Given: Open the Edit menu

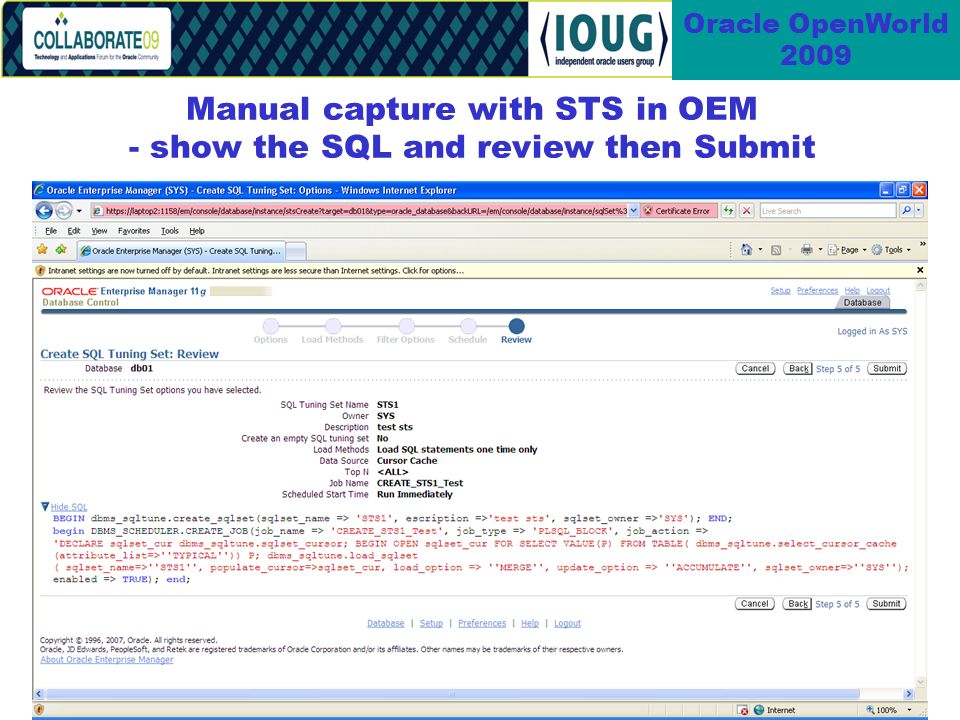Looking at the screenshot, I should click(x=74, y=231).
